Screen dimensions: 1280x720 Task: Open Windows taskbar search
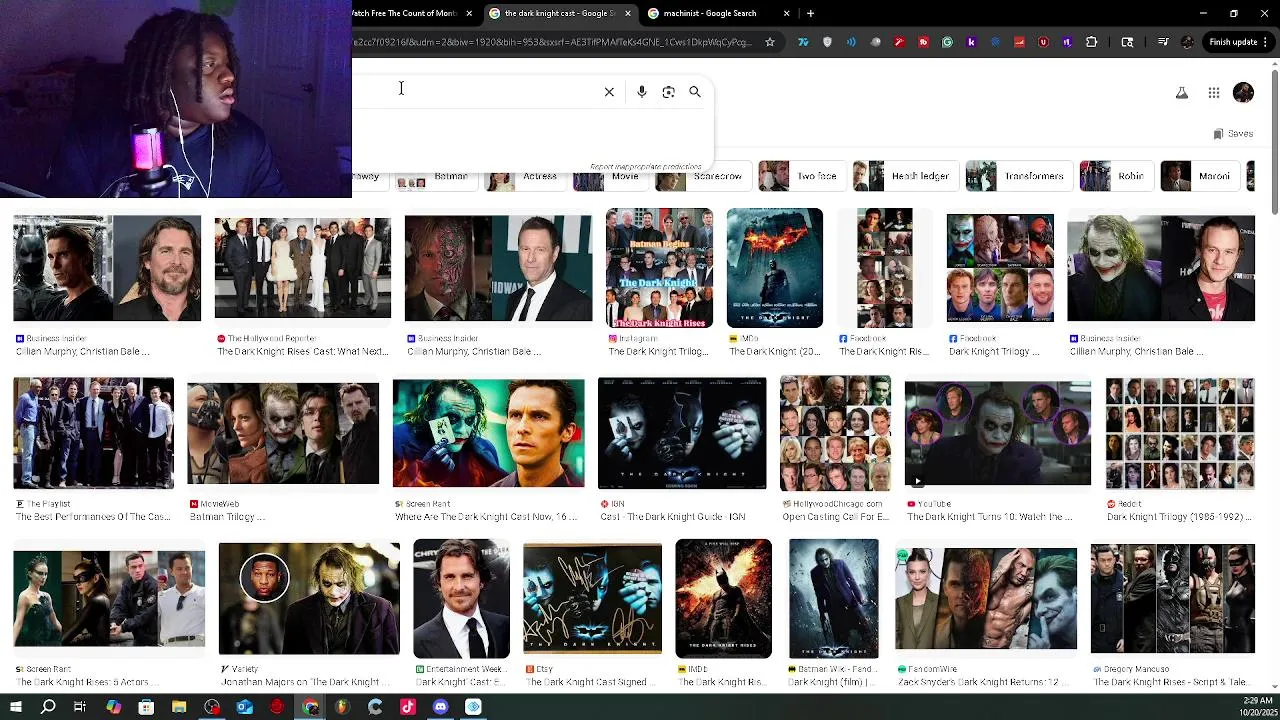coord(48,707)
